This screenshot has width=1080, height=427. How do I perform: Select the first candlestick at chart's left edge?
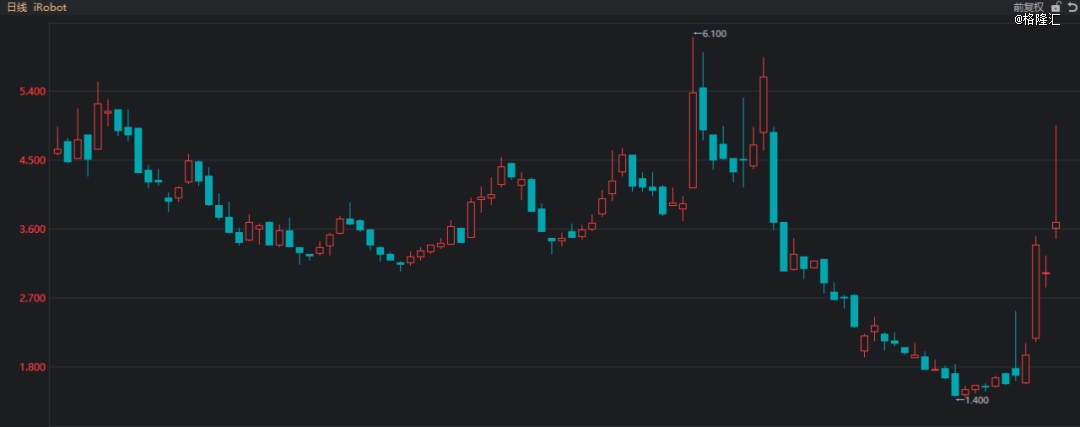pos(57,150)
